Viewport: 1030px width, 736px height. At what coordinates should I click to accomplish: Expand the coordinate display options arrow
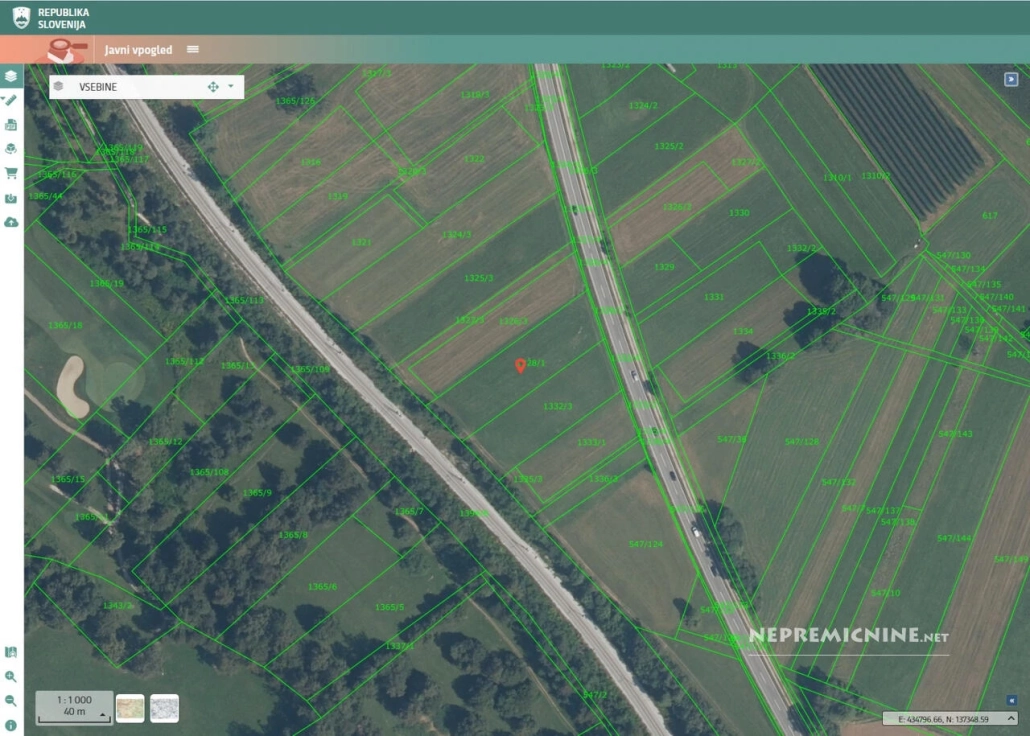1011,701
